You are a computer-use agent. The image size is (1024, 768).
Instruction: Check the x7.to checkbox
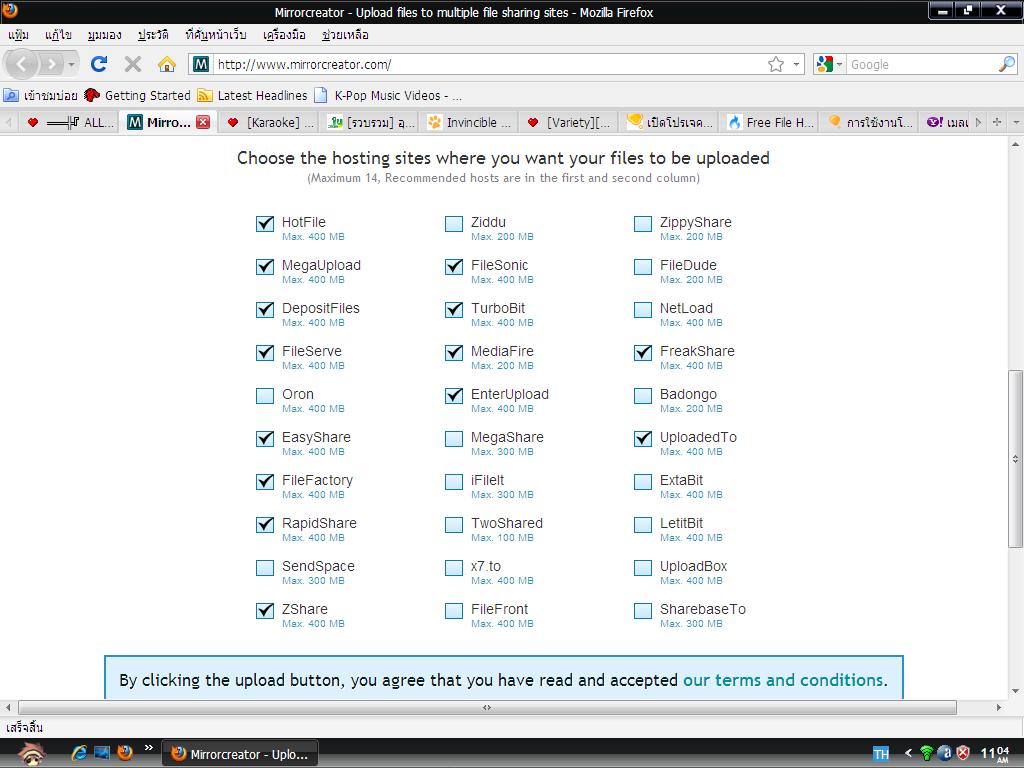[x=454, y=568]
